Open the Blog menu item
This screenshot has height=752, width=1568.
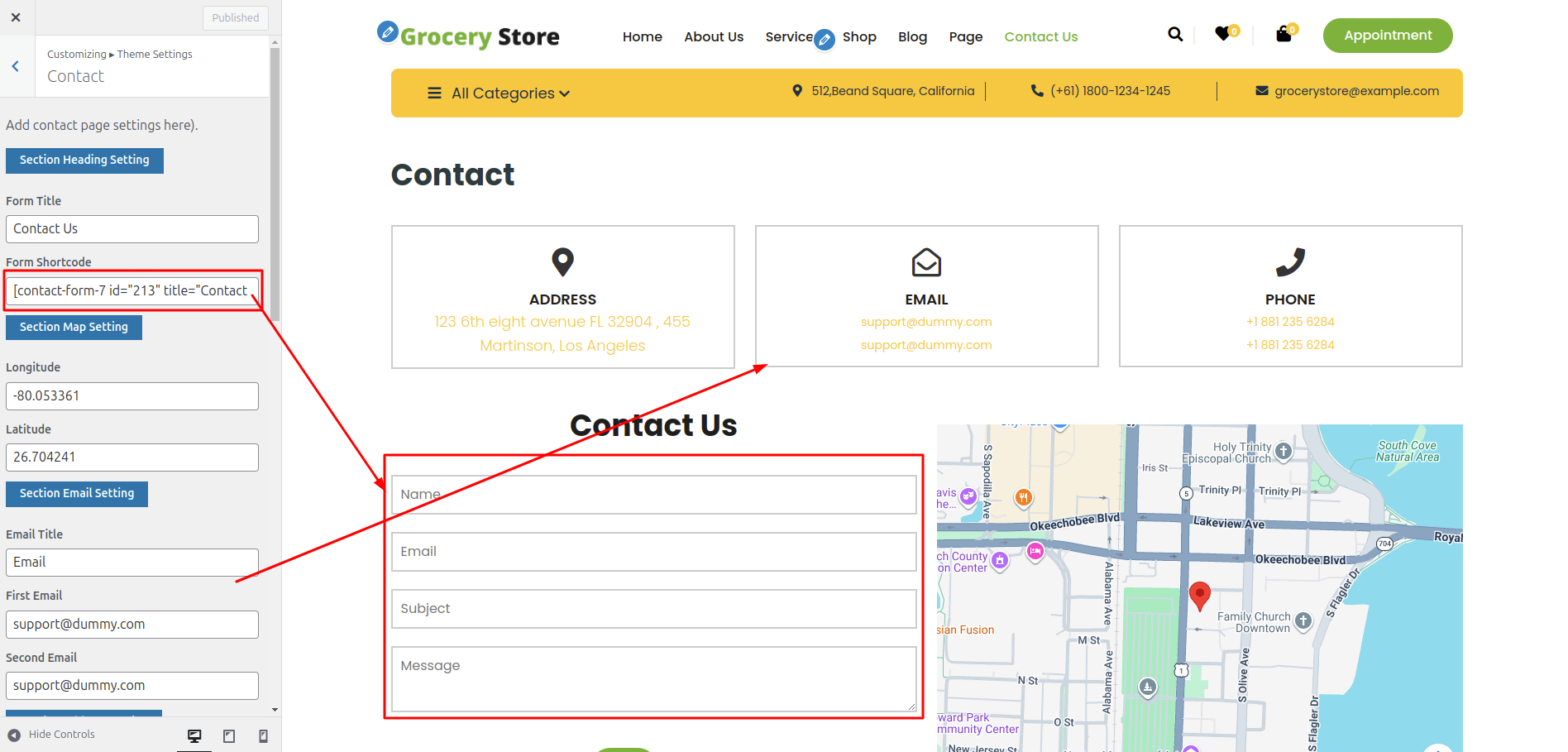pos(912,36)
